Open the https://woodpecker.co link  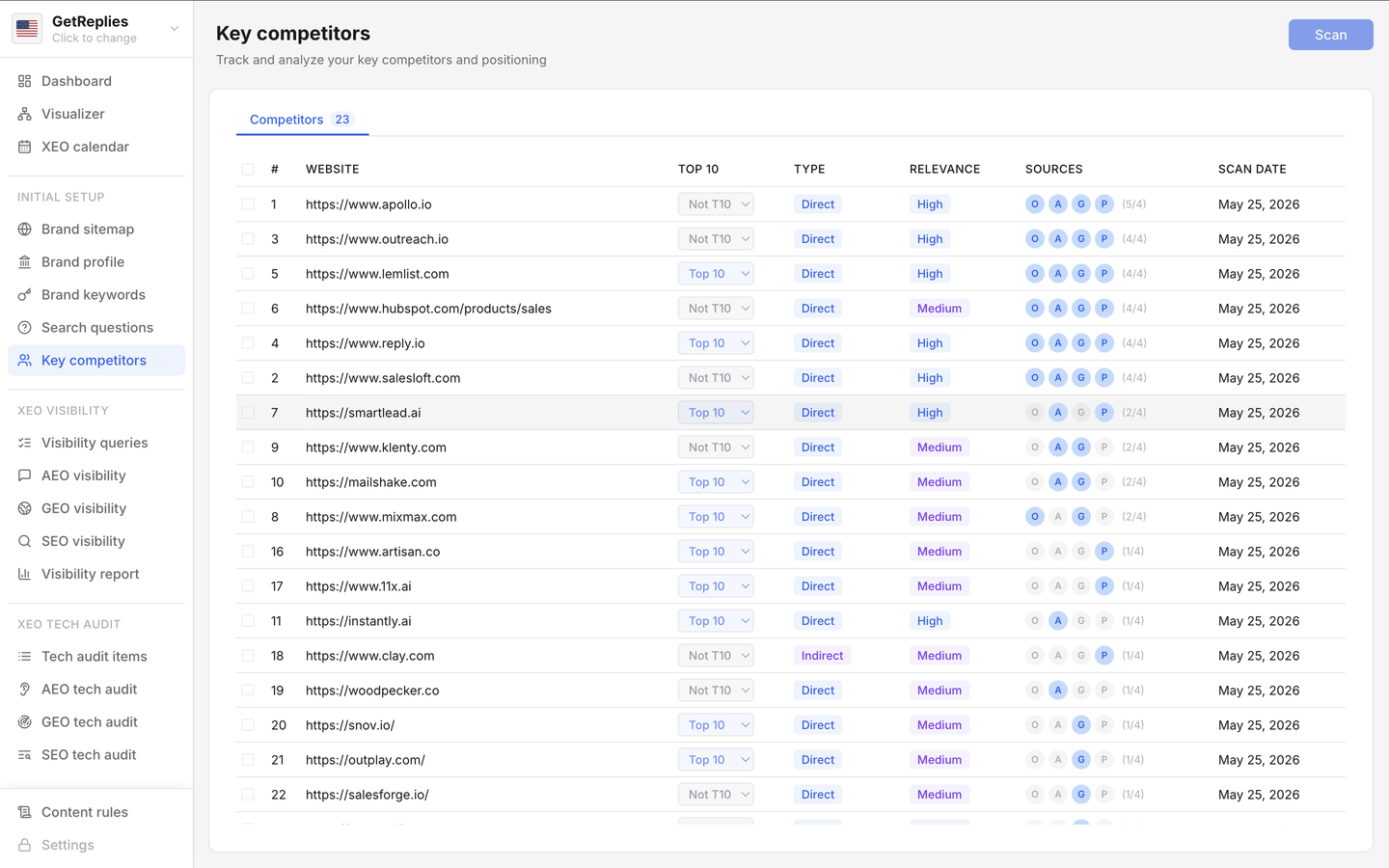click(372, 691)
